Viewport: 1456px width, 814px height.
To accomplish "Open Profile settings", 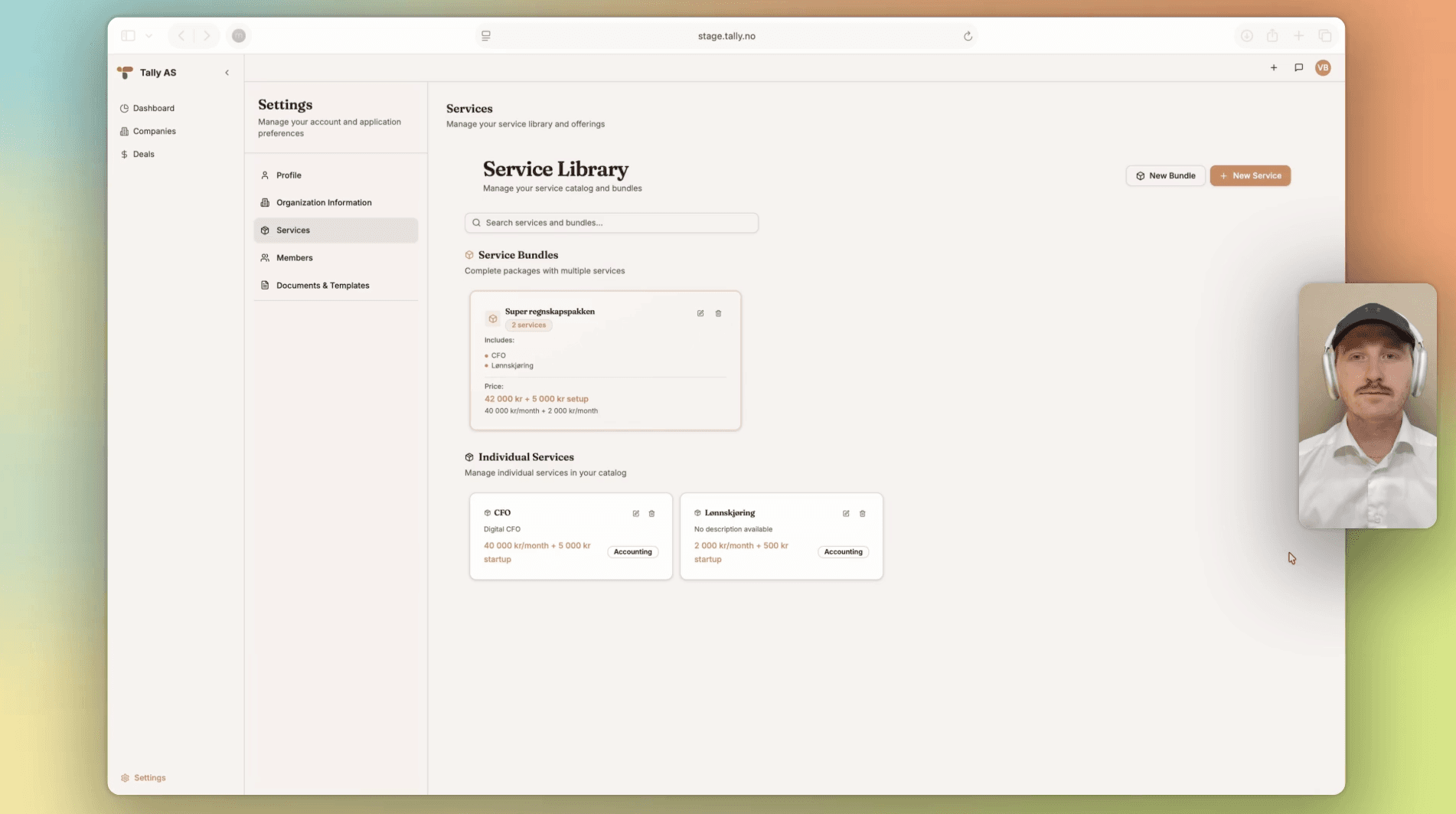I will [335, 175].
